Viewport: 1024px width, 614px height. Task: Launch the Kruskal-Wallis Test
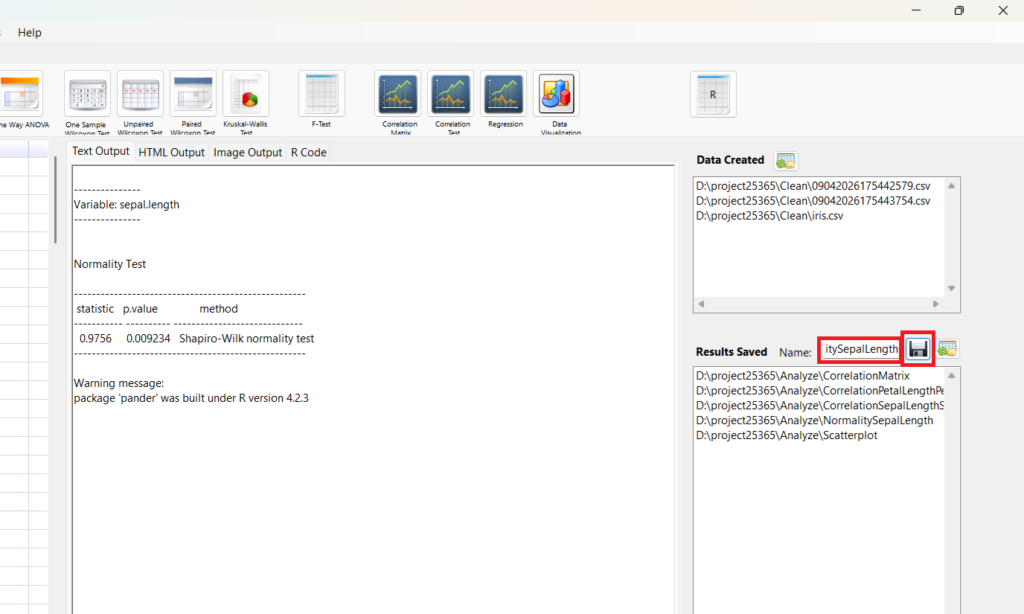pos(245,94)
